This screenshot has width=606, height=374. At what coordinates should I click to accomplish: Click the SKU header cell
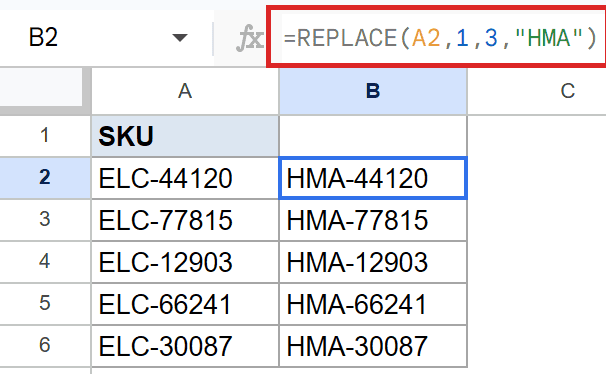click(x=185, y=136)
